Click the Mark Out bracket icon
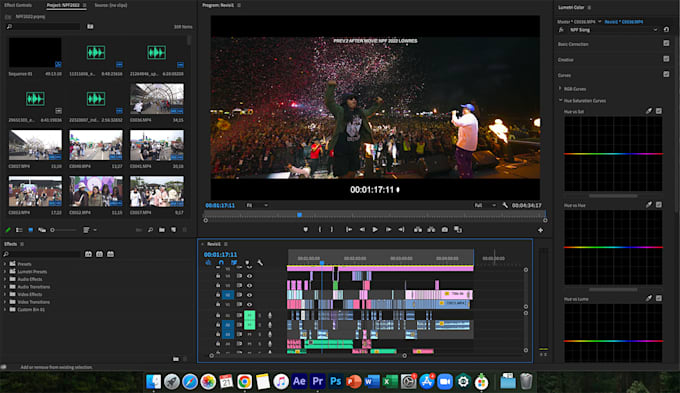 332,229
